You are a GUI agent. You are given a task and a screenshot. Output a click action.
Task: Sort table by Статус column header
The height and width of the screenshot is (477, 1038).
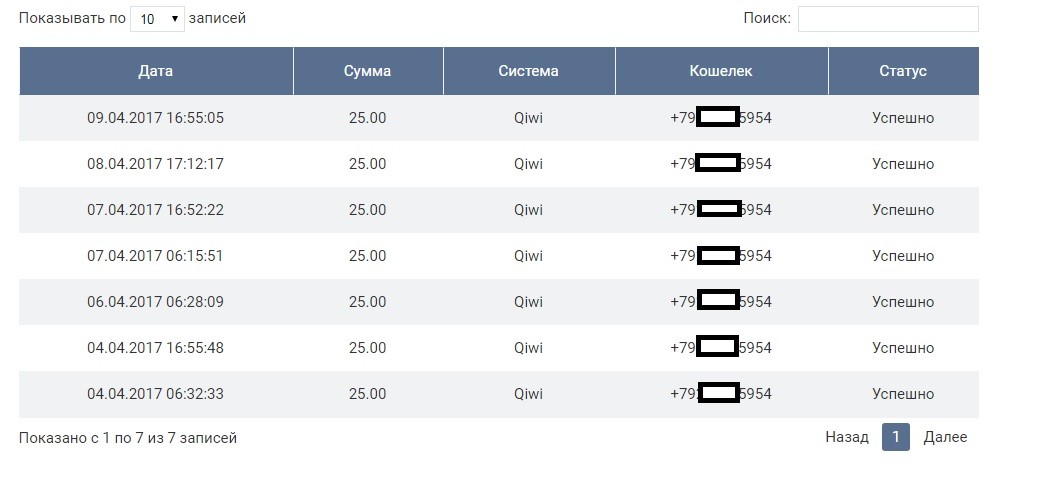[903, 71]
